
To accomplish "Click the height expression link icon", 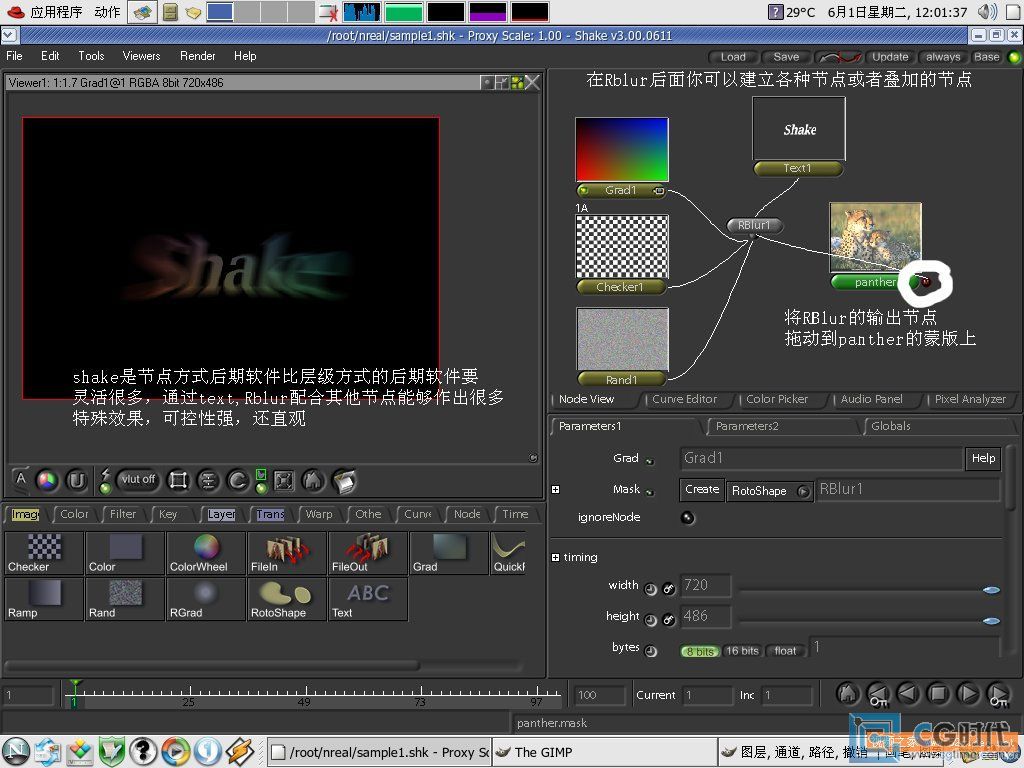I will pyautogui.click(x=669, y=619).
